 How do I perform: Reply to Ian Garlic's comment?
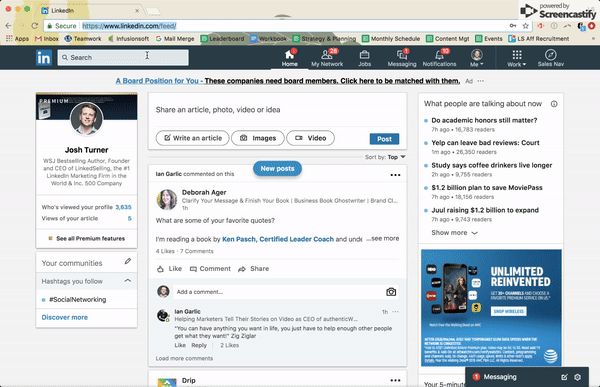coord(199,345)
